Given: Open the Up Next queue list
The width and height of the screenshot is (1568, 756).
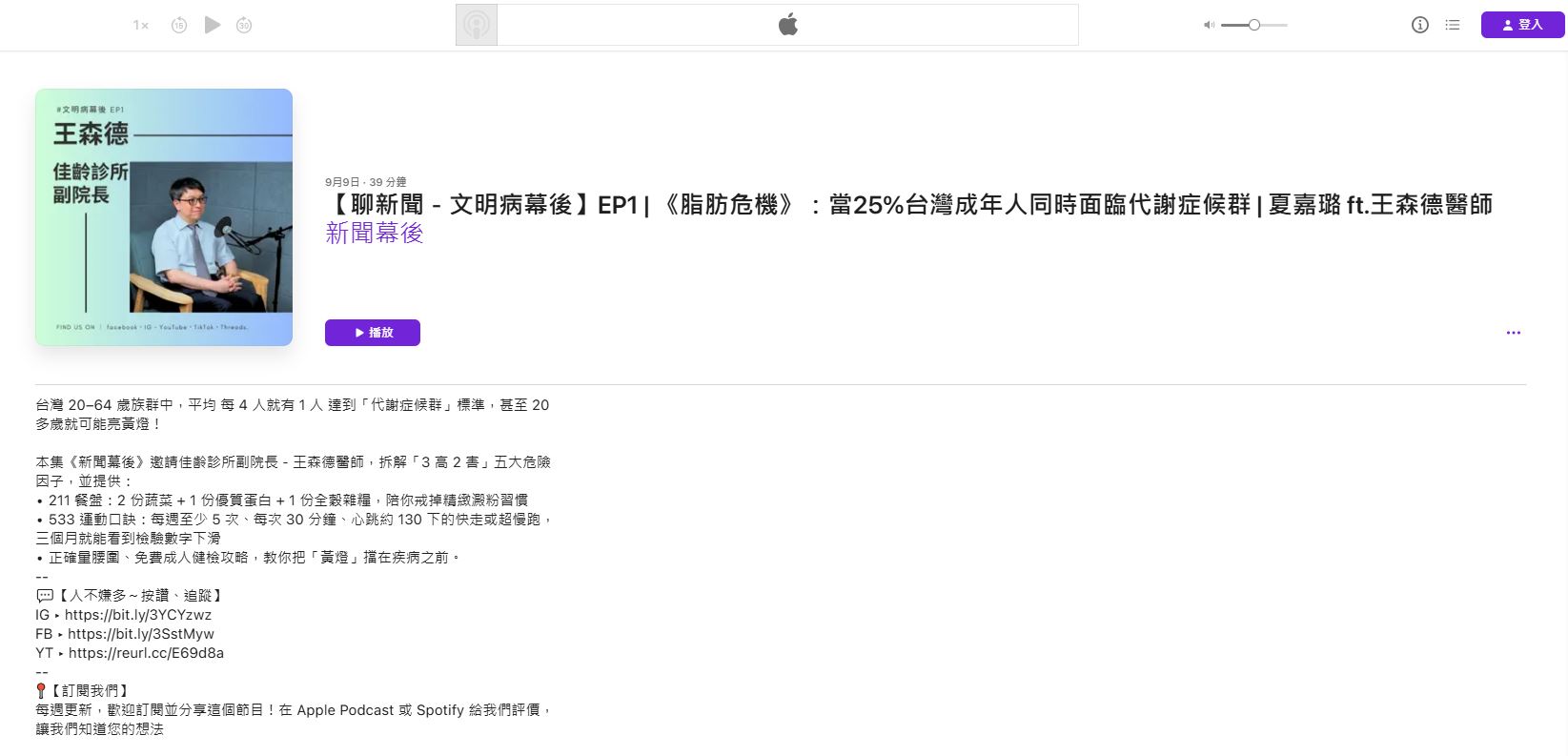Looking at the screenshot, I should point(1452,25).
